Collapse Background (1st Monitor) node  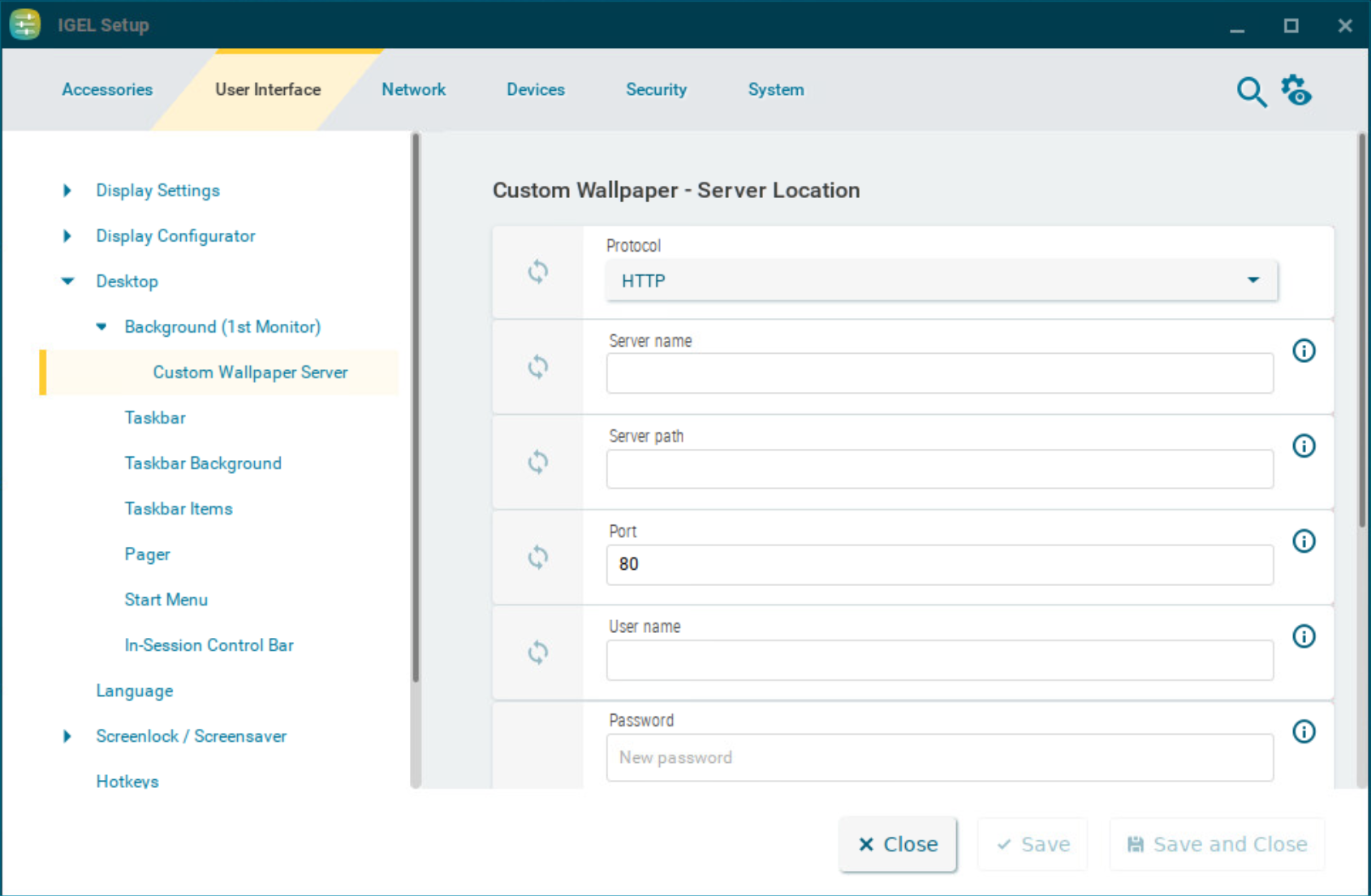pyautogui.click(x=101, y=327)
